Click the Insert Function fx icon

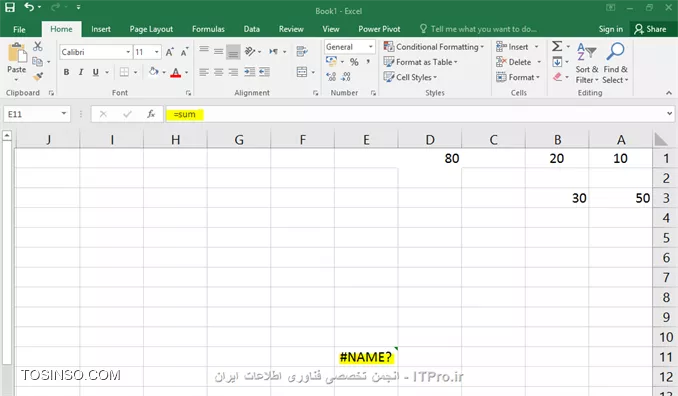click(x=151, y=114)
